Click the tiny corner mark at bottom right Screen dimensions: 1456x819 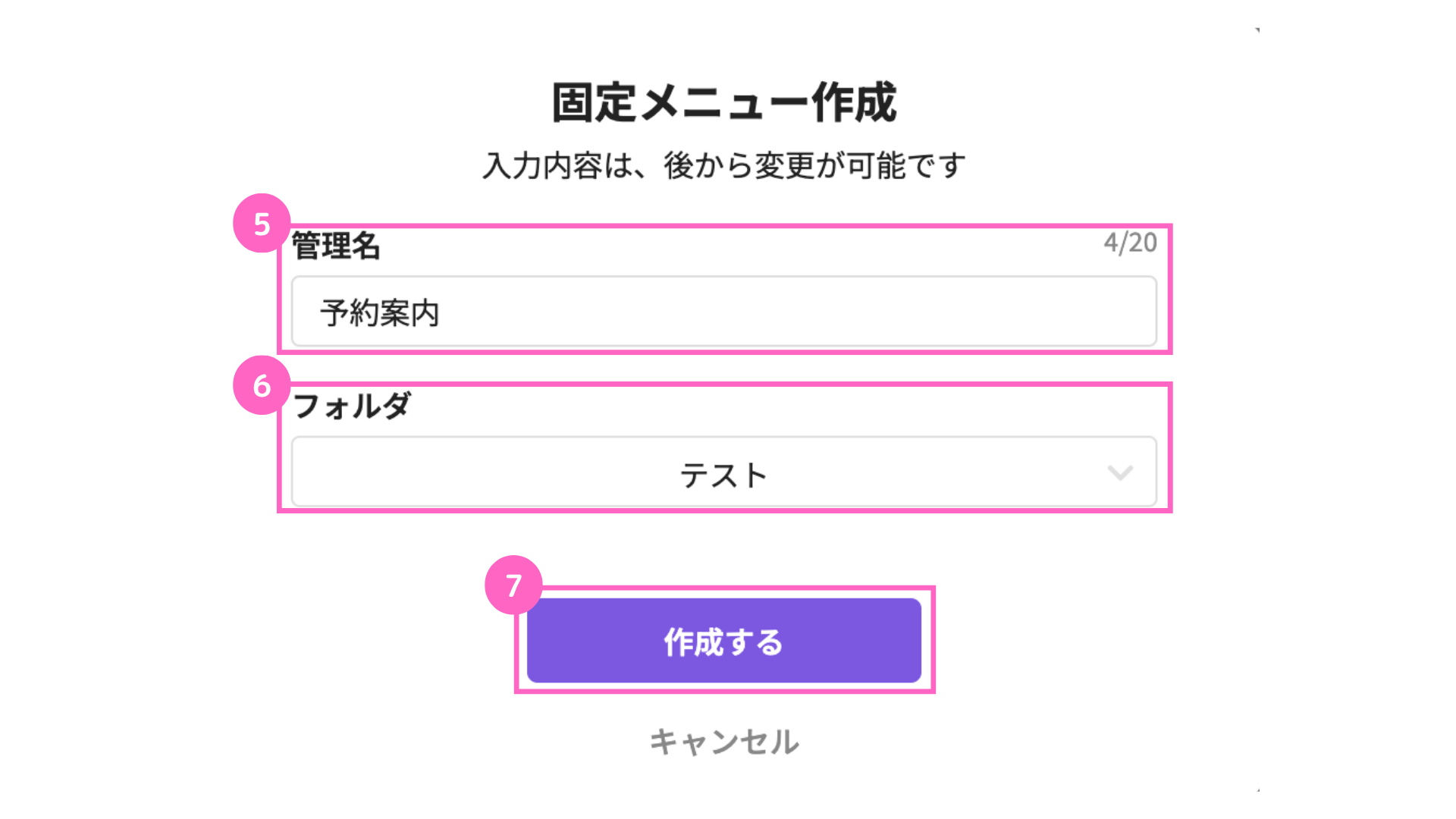1258,790
